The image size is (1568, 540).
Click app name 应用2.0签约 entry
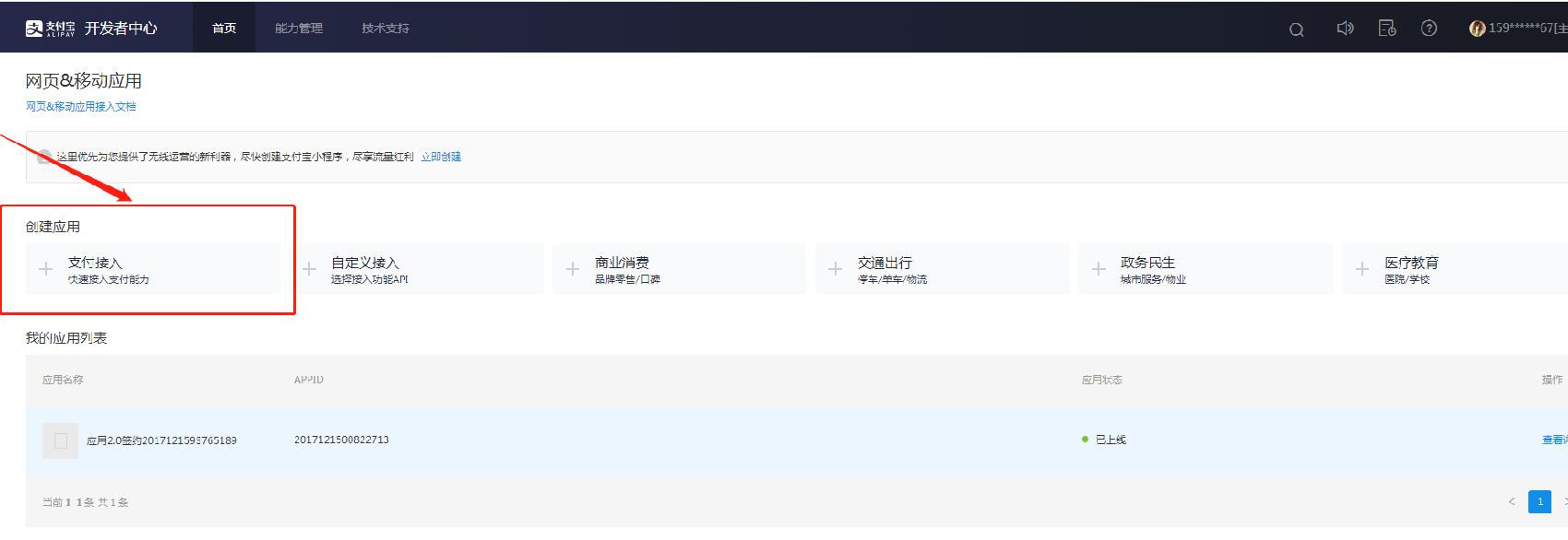pos(161,440)
